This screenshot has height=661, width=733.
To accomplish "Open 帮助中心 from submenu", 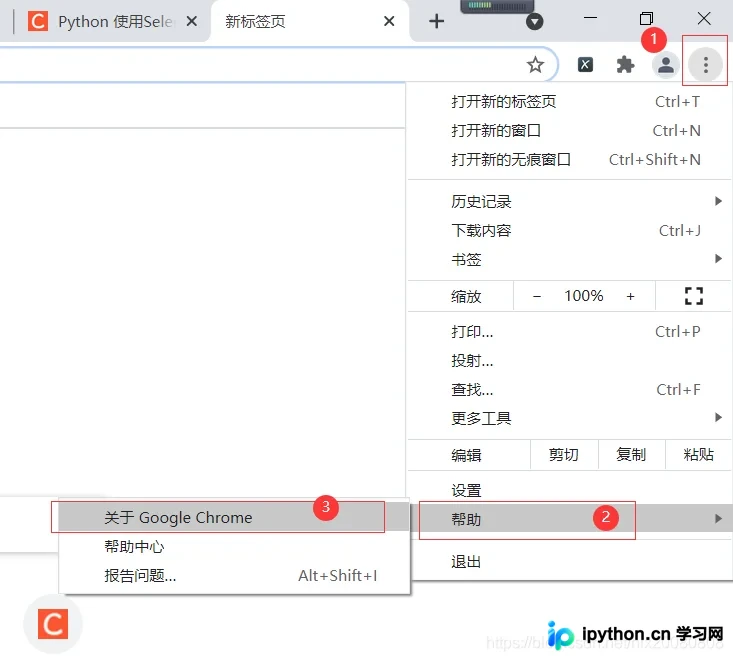I will (x=234, y=546).
